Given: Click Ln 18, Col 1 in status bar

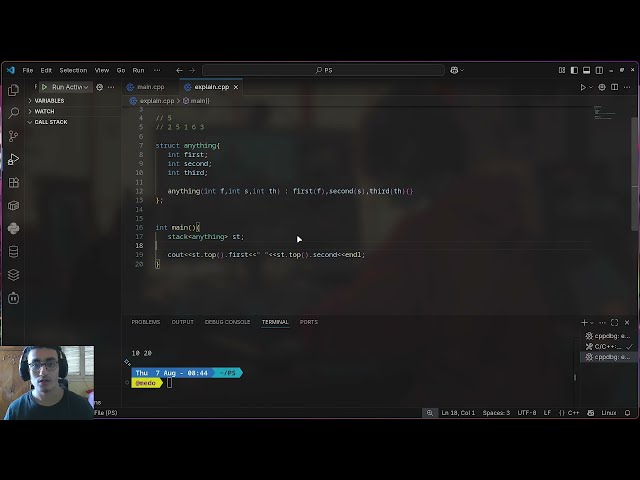Looking at the screenshot, I should point(458,413).
